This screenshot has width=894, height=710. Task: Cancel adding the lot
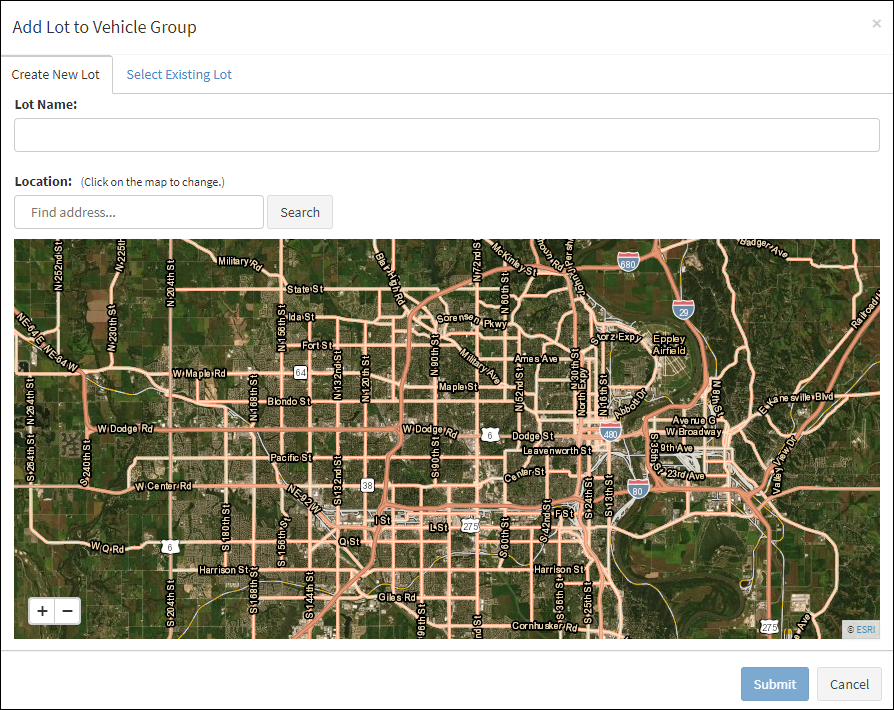click(x=849, y=684)
